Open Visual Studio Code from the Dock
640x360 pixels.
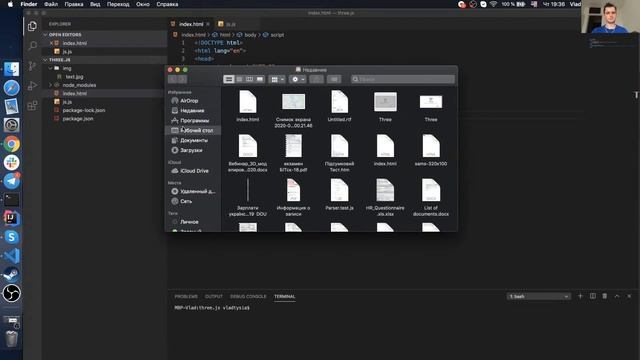click(x=11, y=256)
